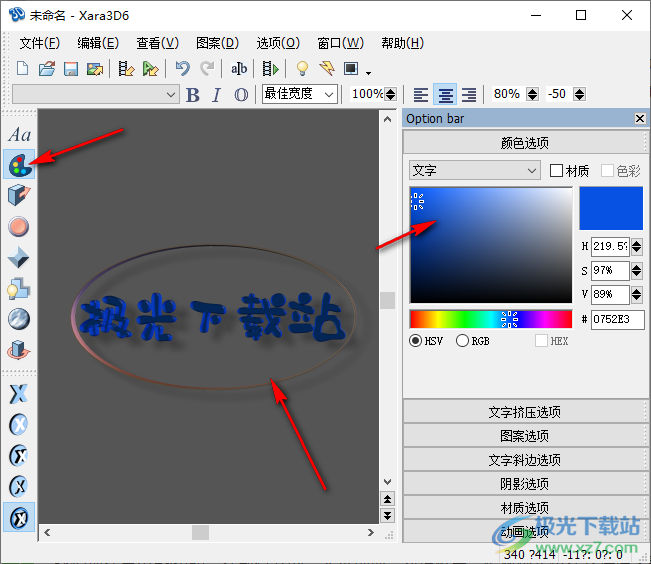Open the round button design tool
This screenshot has height=564, width=651.
[19, 227]
